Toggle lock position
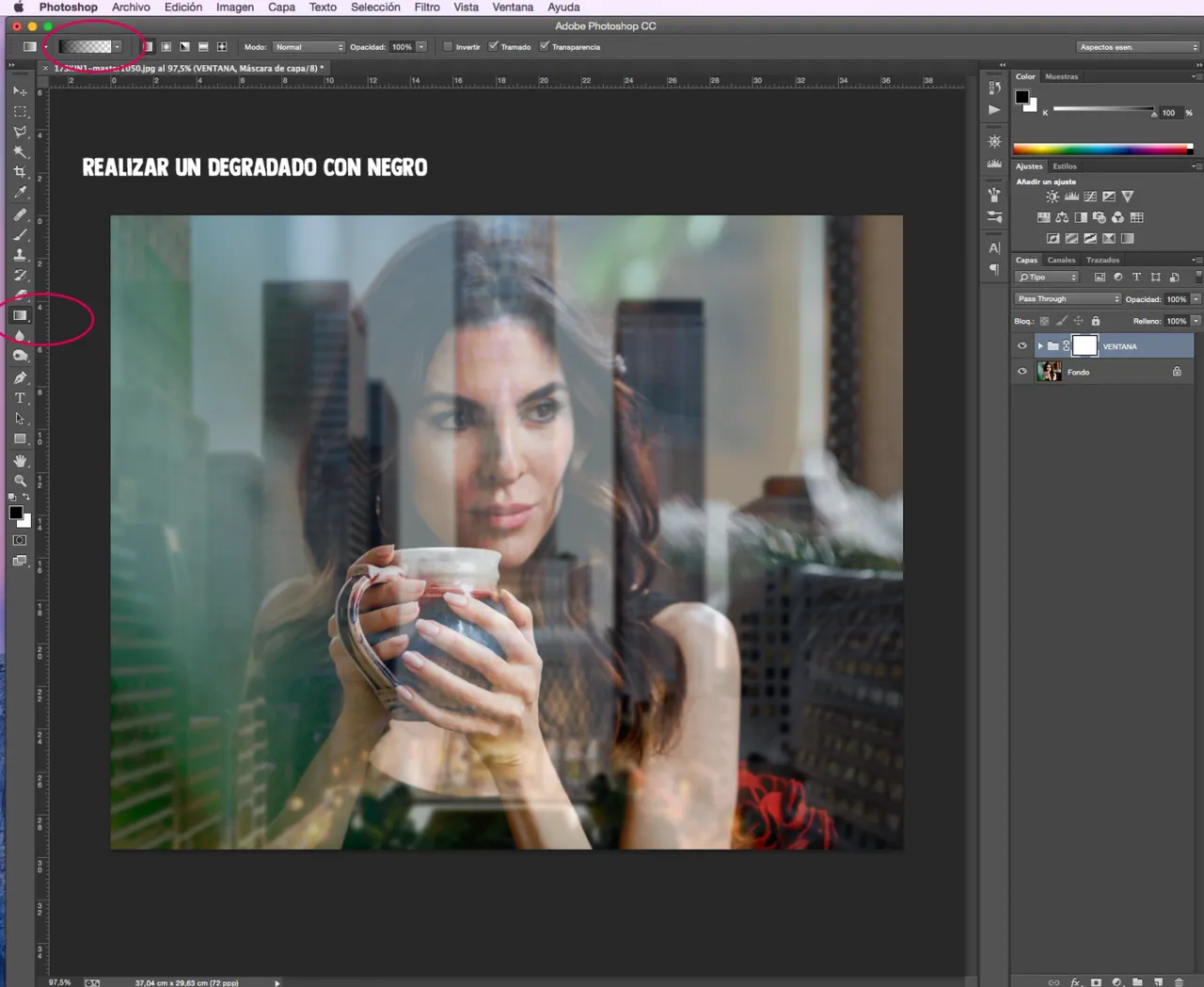Viewport: 1204px width, 987px height. click(1079, 321)
